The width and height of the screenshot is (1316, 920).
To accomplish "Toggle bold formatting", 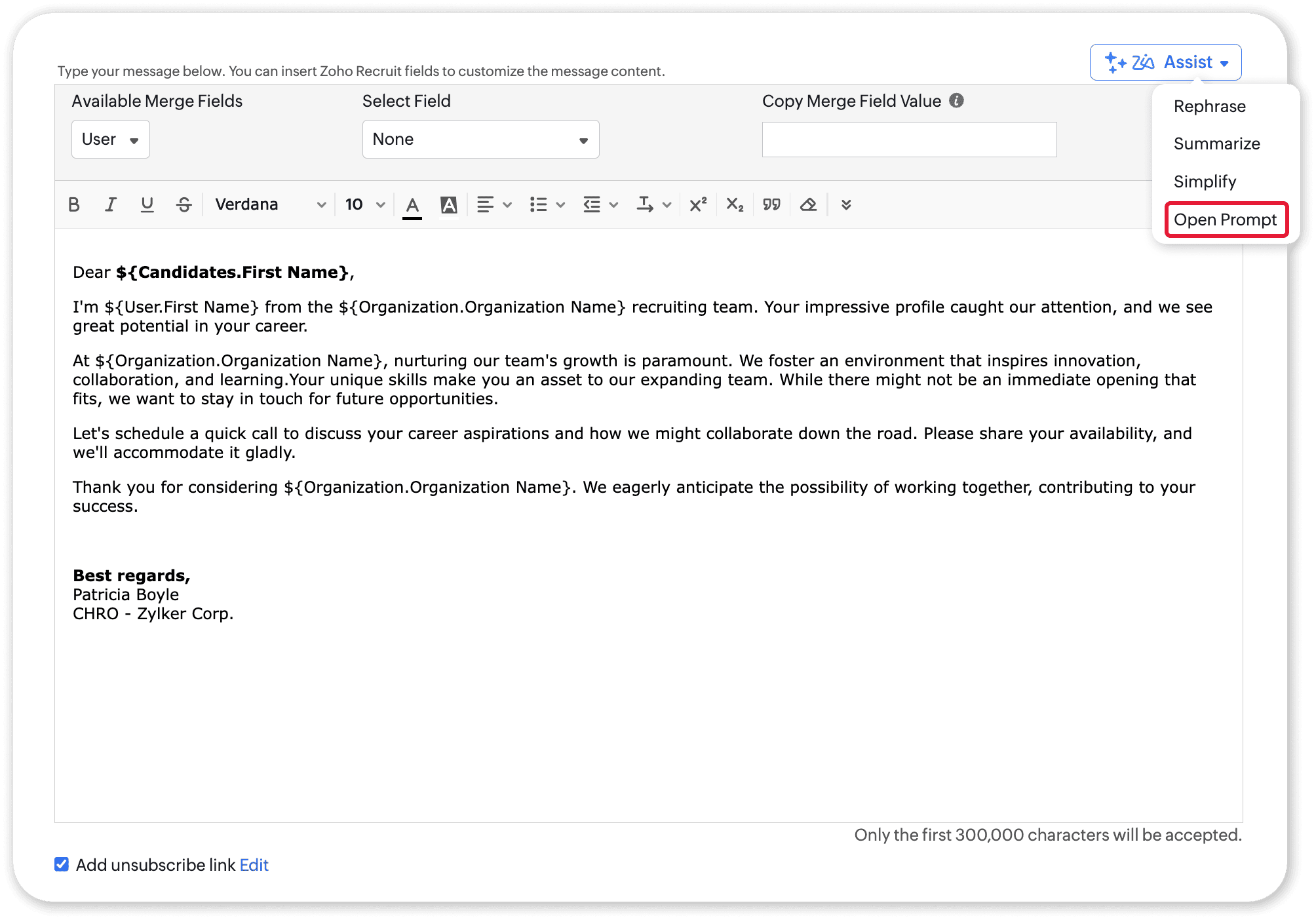I will 74,204.
